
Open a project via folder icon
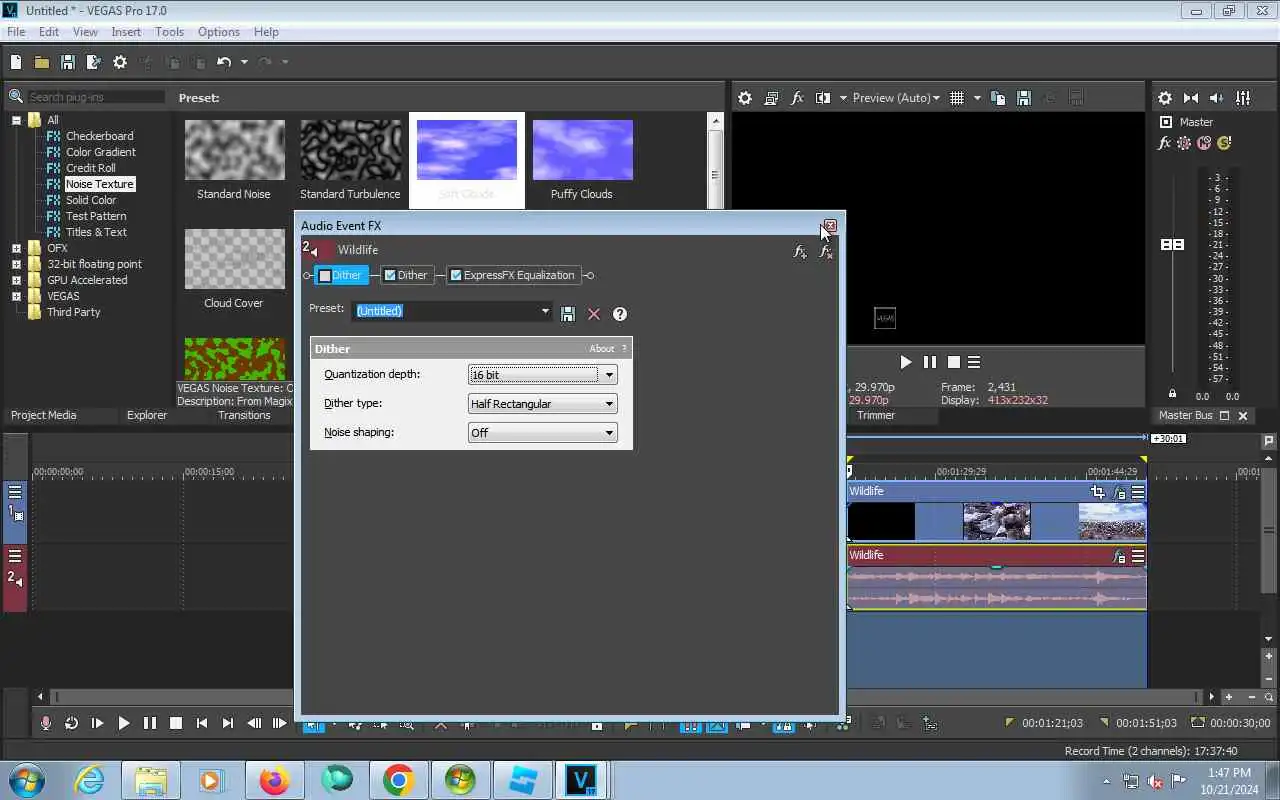[42, 62]
